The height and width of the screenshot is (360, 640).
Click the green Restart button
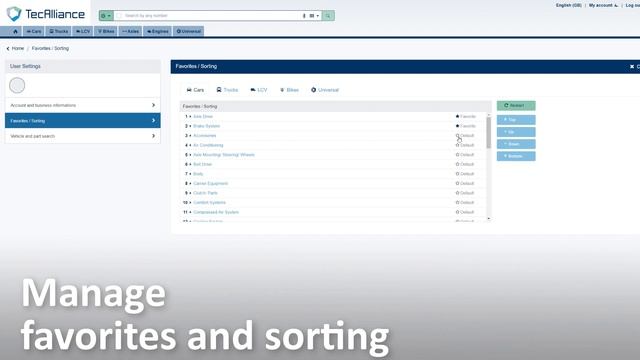[x=516, y=106]
